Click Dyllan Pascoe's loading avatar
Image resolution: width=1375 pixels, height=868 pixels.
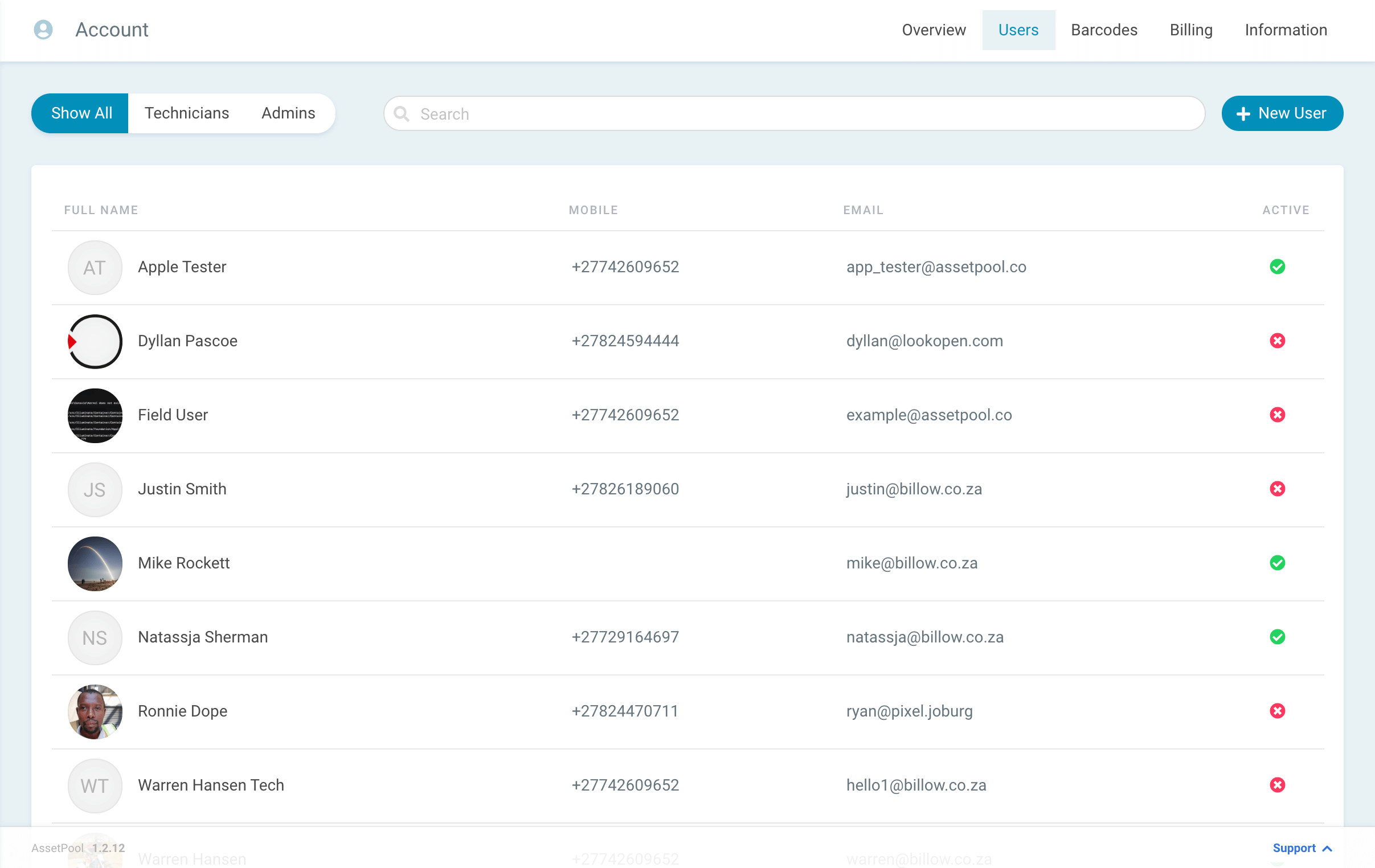coord(94,341)
